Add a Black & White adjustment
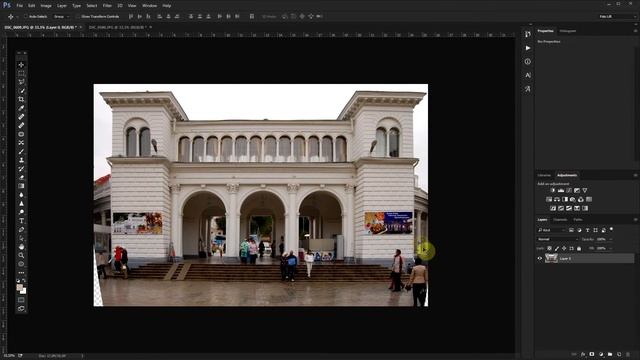 (565, 200)
